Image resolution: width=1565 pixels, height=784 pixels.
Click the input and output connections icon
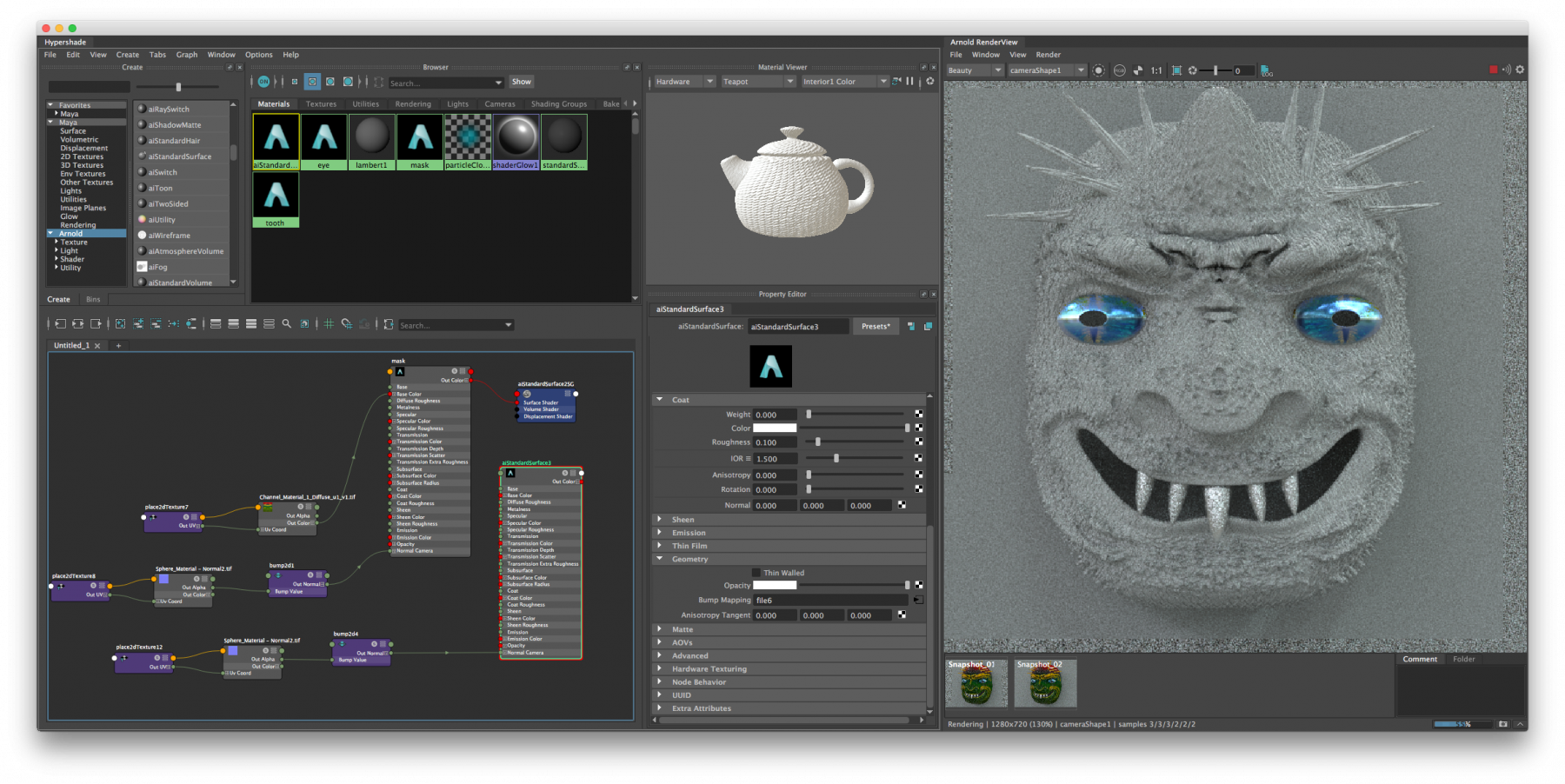point(77,324)
